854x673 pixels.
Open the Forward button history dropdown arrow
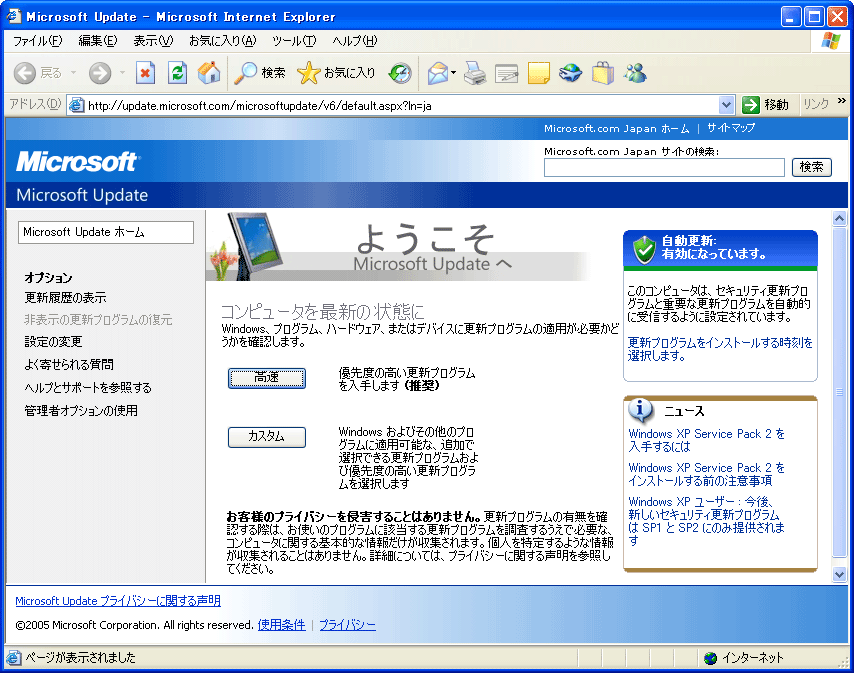click(x=123, y=72)
